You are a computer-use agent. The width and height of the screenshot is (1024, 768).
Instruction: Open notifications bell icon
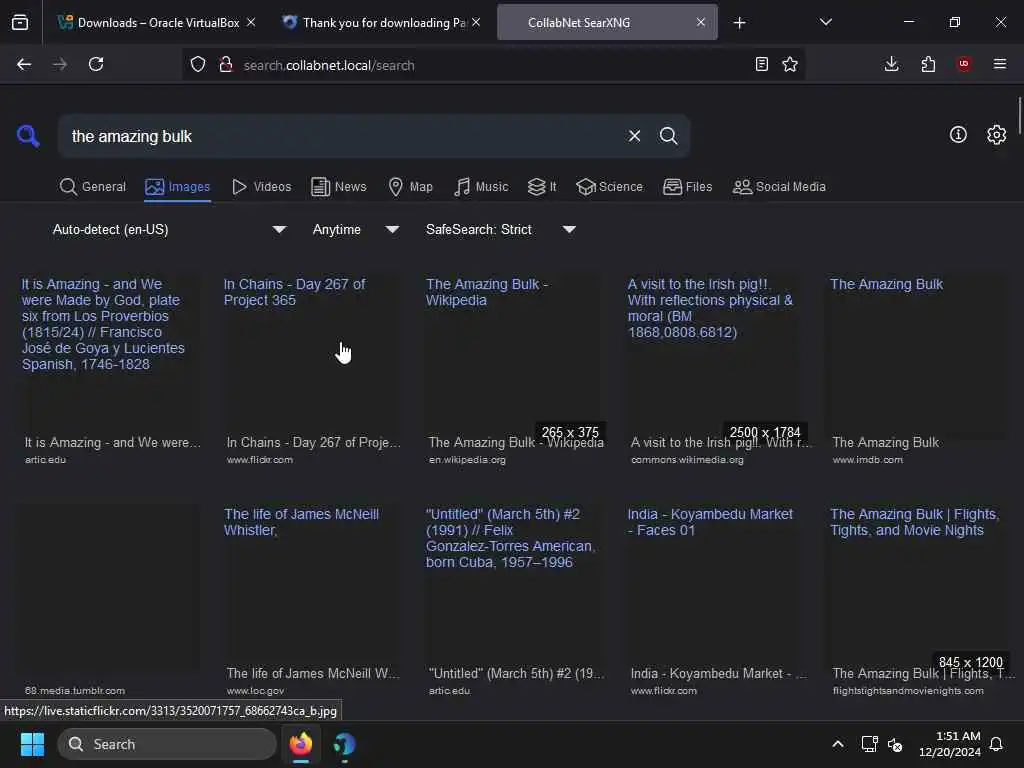click(996, 744)
